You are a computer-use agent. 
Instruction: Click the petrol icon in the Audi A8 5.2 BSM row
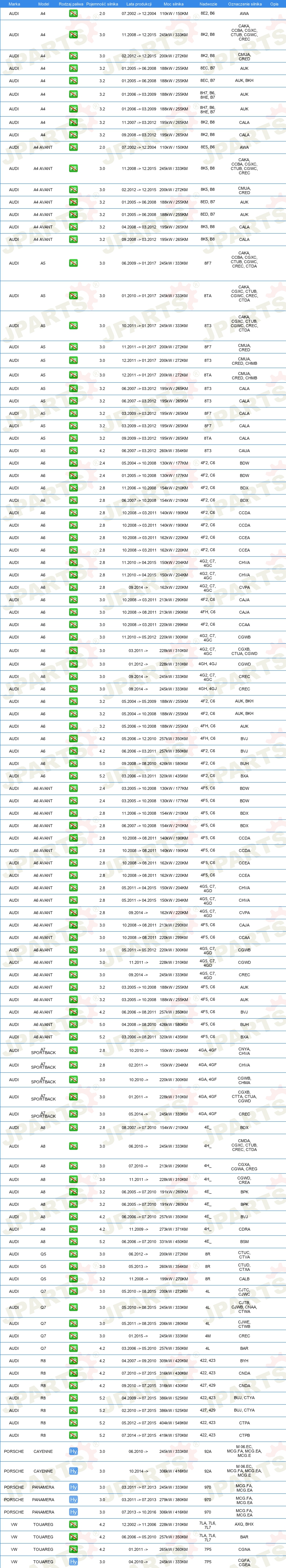click(x=73, y=1242)
